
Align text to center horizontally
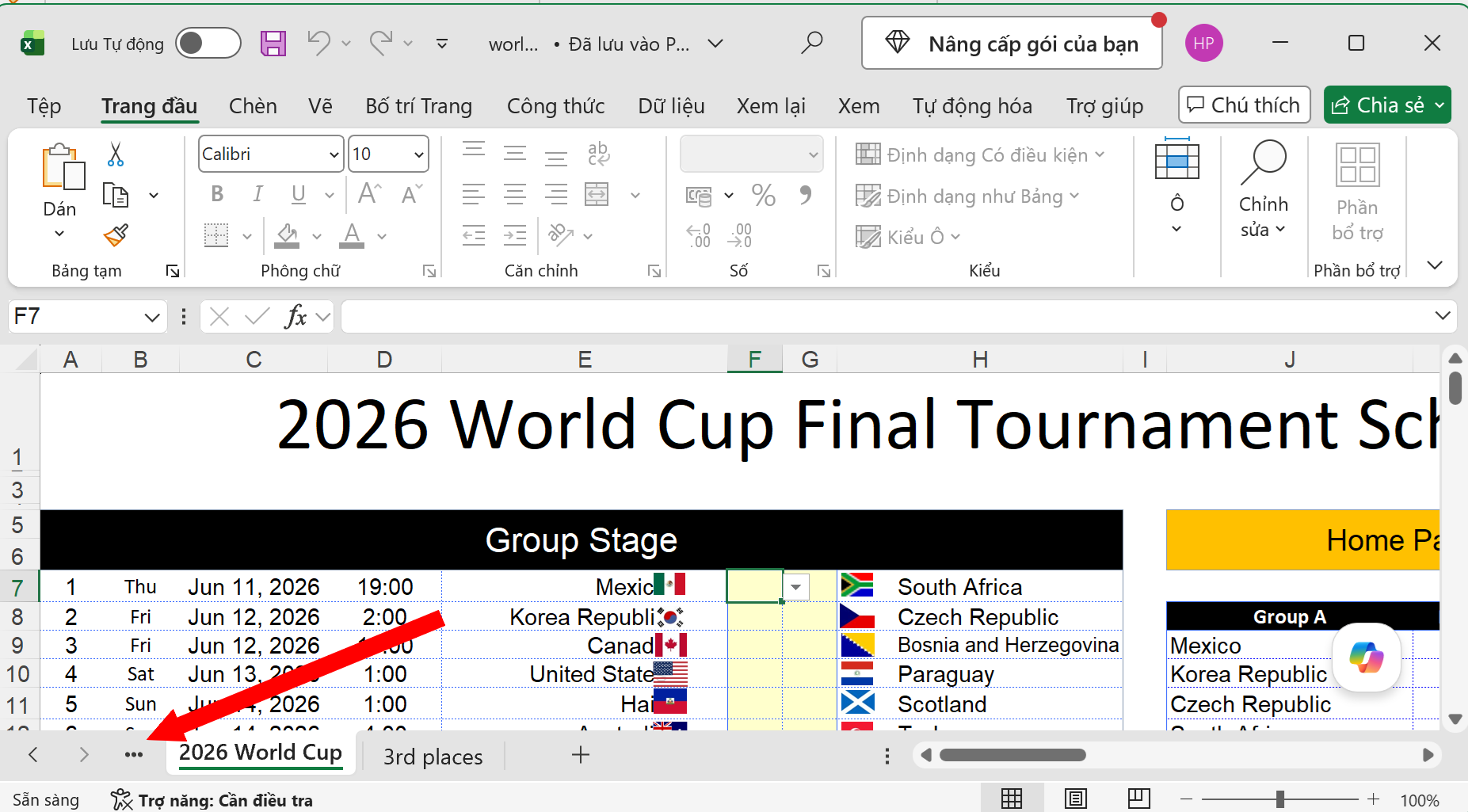pyautogui.click(x=515, y=194)
